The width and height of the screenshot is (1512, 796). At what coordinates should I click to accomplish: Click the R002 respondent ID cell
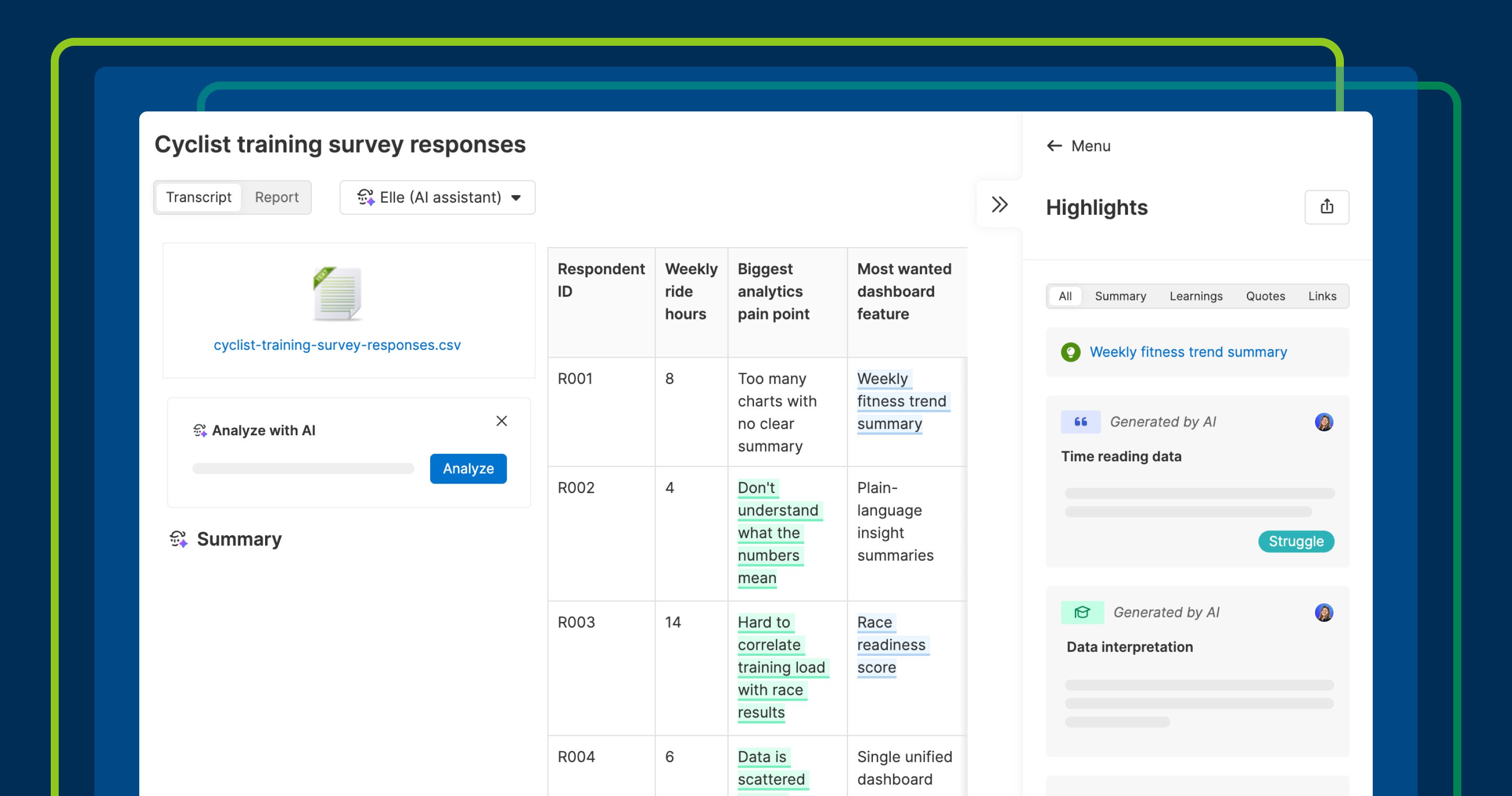pyautogui.click(x=601, y=533)
